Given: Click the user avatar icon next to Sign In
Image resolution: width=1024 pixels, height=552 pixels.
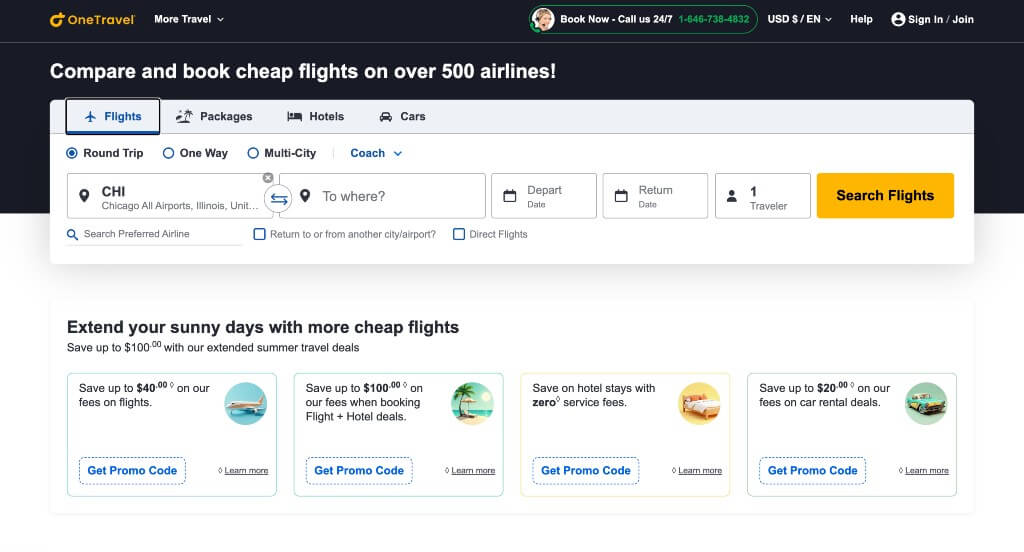Looking at the screenshot, I should [898, 20].
